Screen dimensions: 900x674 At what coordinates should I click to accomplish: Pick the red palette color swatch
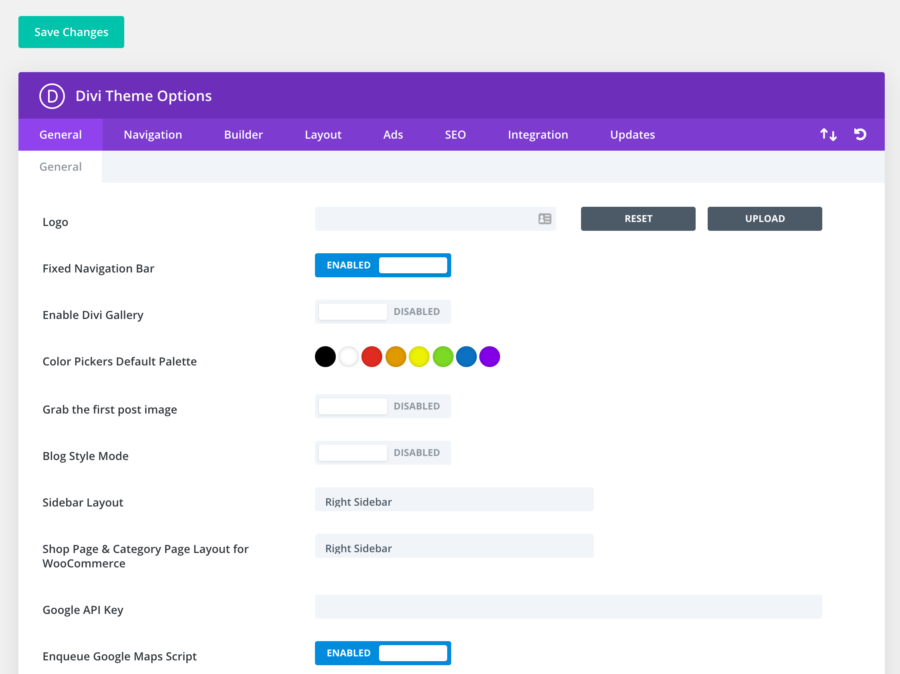click(x=372, y=357)
